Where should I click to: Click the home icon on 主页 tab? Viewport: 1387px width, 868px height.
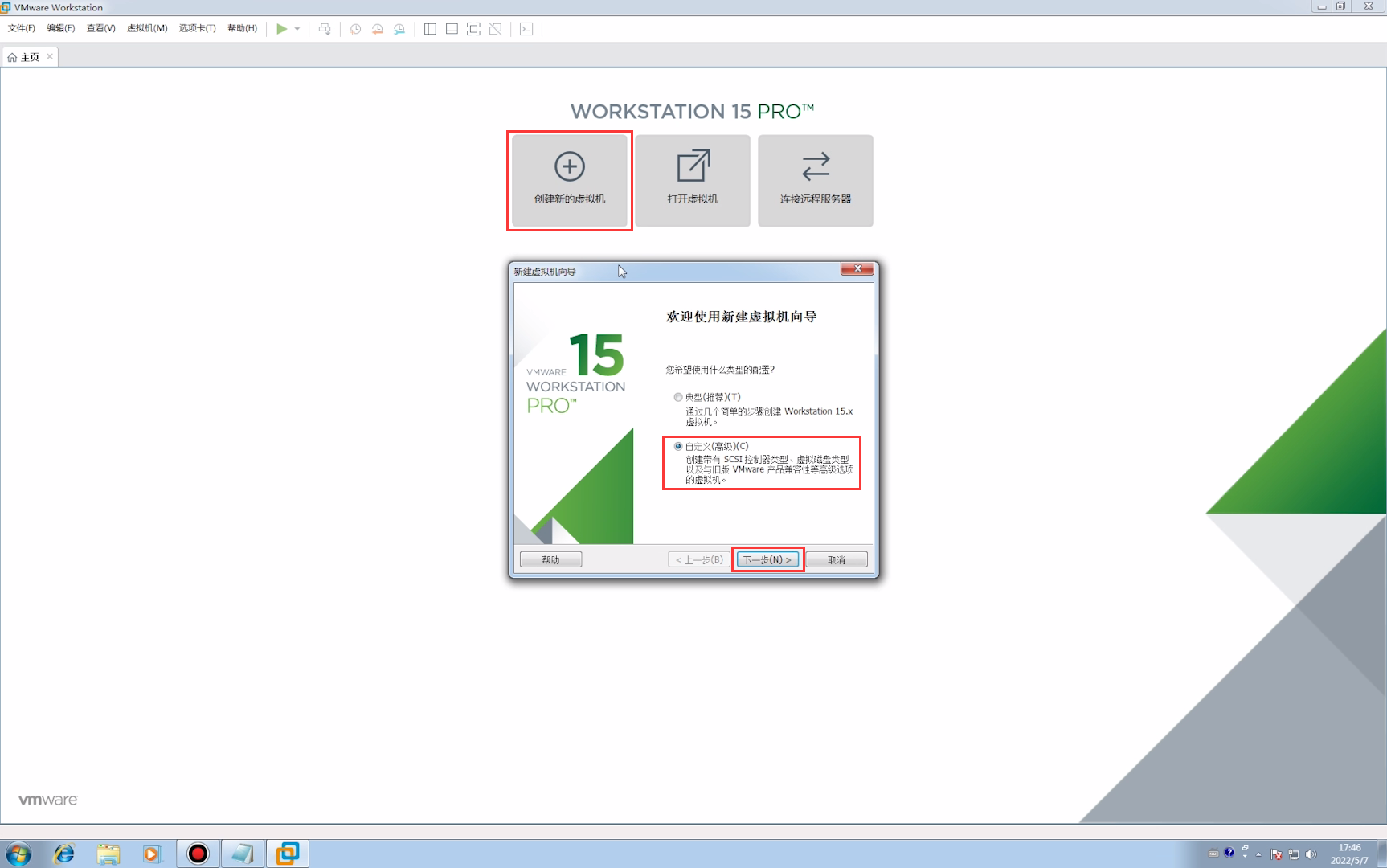[12, 57]
